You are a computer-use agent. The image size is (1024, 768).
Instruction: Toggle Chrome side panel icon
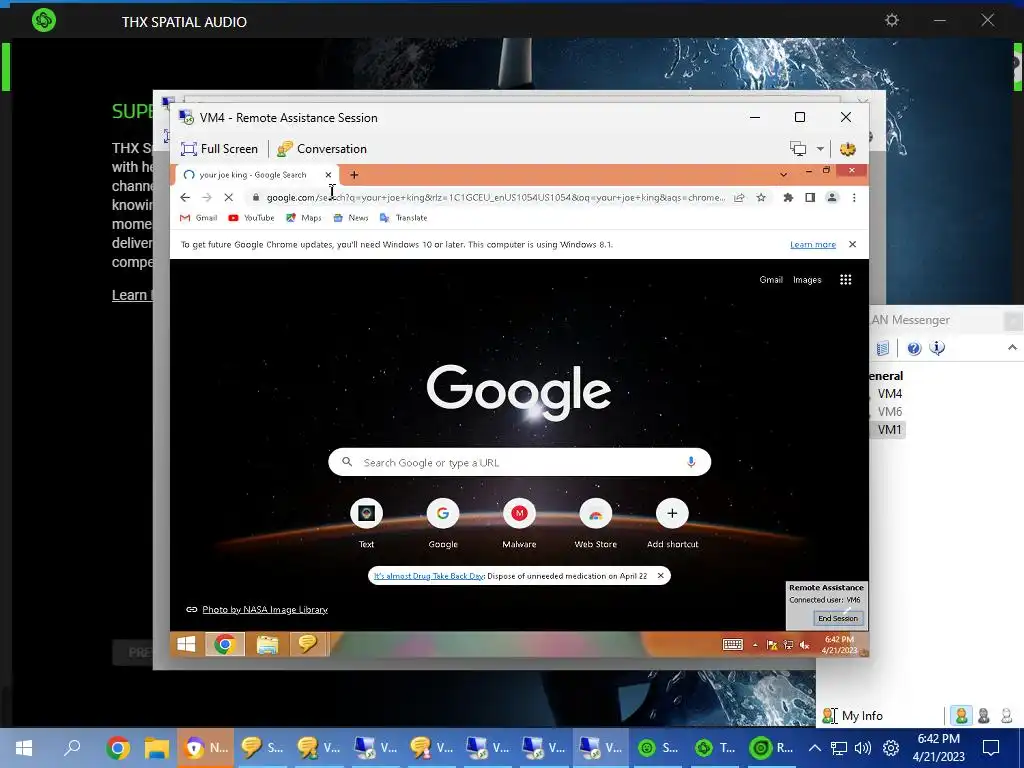click(810, 197)
